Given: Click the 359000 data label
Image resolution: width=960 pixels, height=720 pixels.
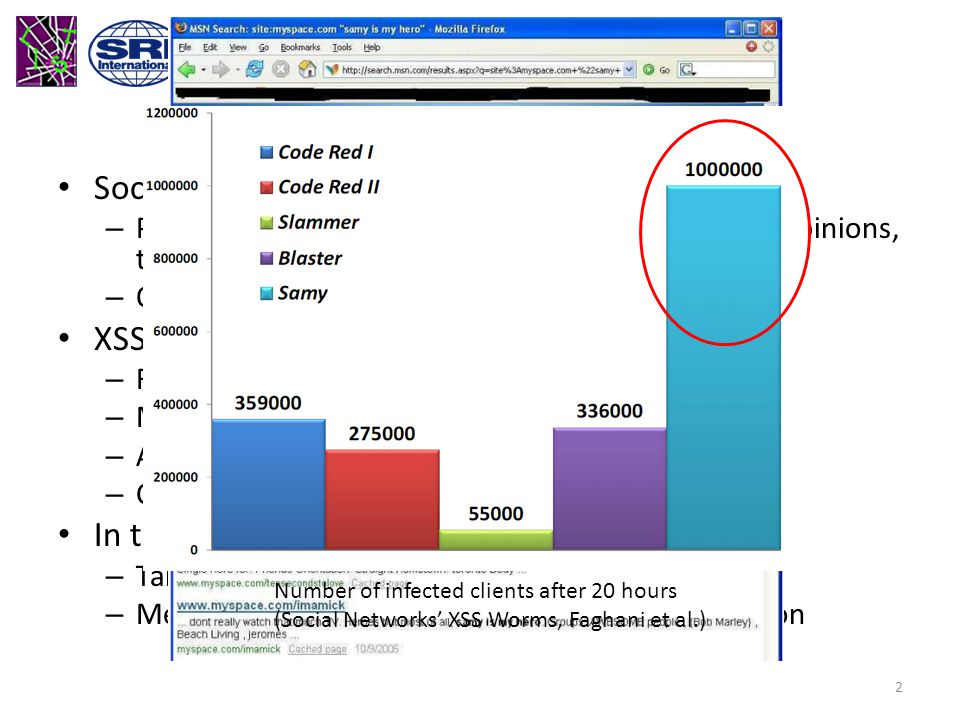Looking at the screenshot, I should pos(268,403).
